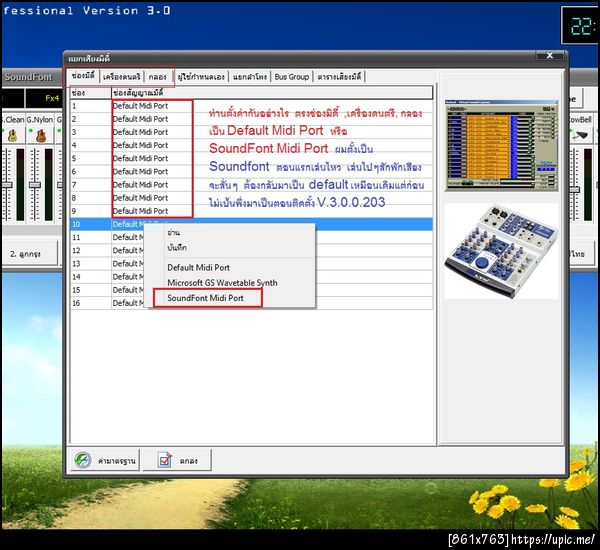Click the virtual sound canvas thumbnail

pos(501,145)
